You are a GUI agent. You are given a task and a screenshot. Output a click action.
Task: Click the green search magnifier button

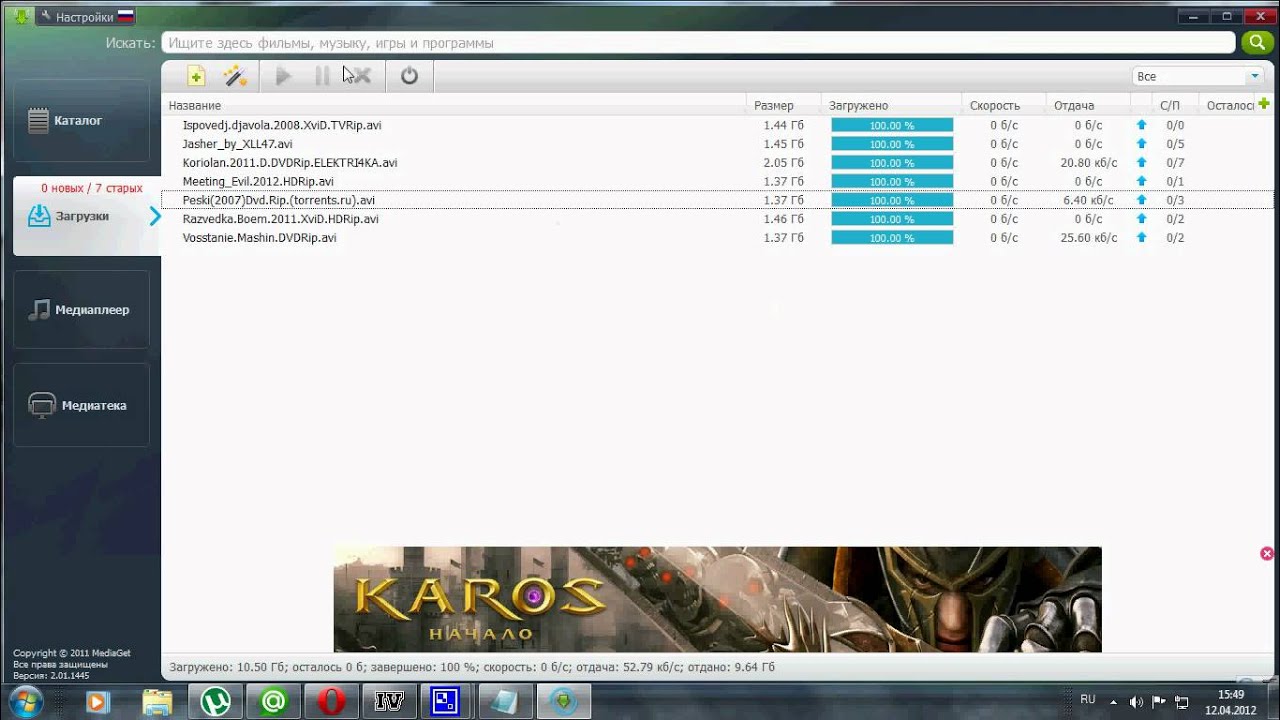[1256, 42]
